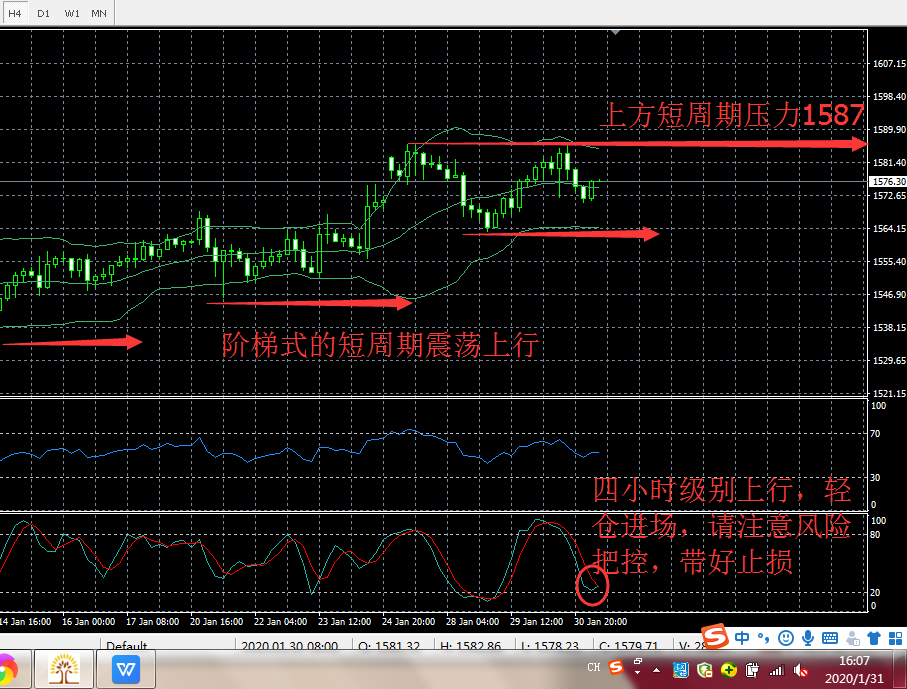
Task: Click RSI indicator level 30 label
Action: click(875, 477)
